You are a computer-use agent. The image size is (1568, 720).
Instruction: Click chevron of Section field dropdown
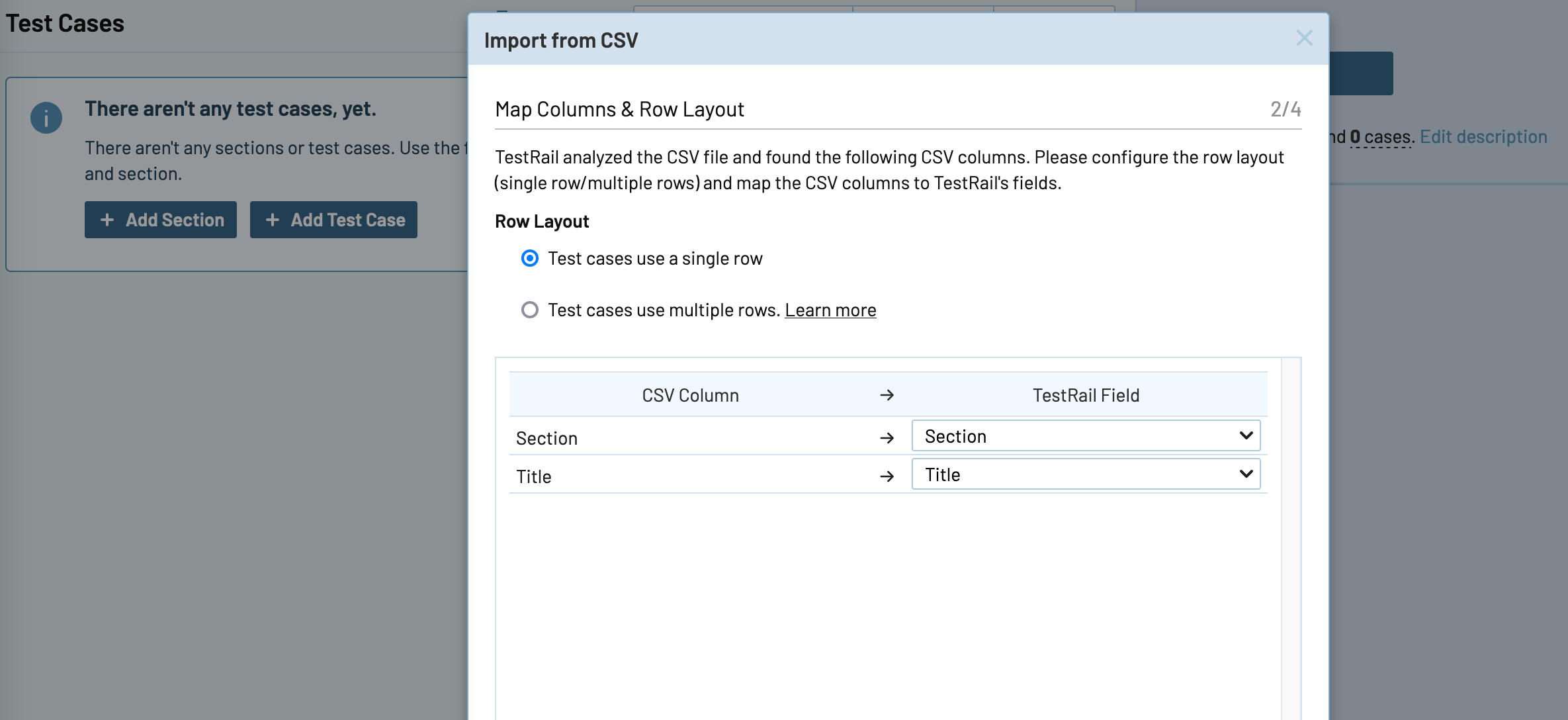coord(1246,435)
